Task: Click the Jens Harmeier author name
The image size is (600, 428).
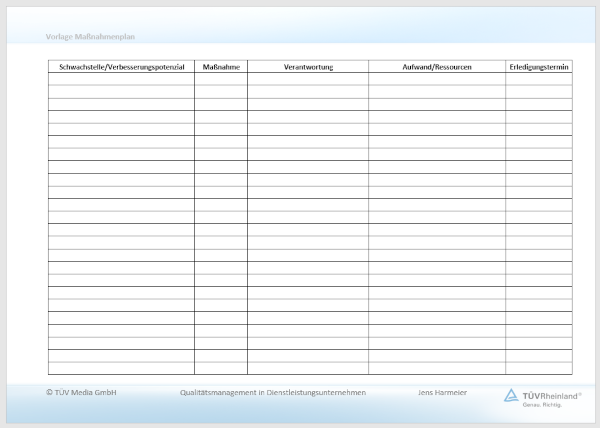Action: 441,392
